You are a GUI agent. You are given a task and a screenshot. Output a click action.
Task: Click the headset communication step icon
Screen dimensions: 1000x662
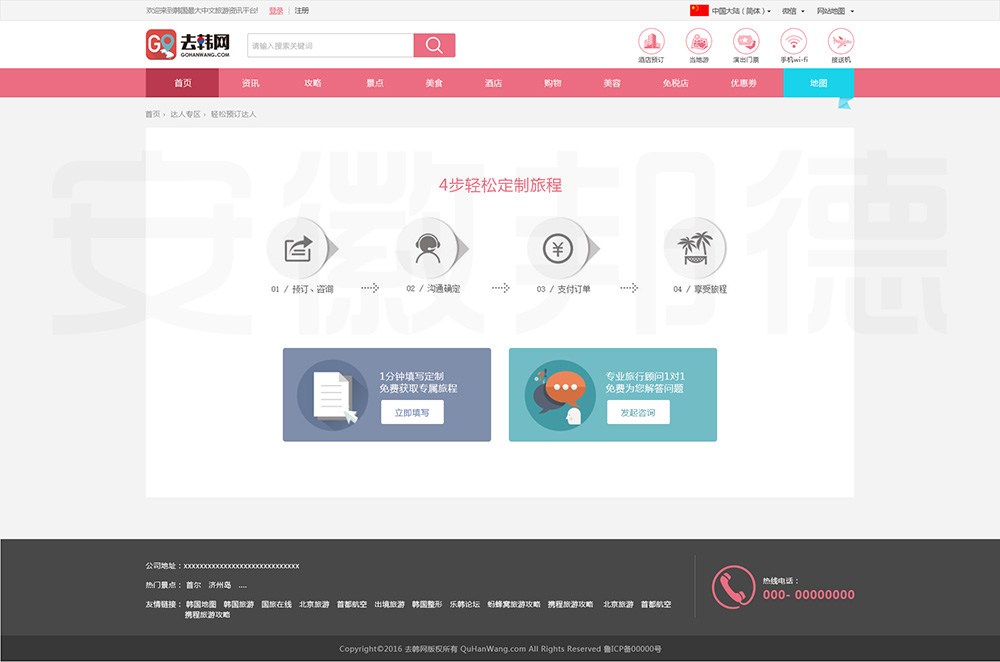point(427,248)
